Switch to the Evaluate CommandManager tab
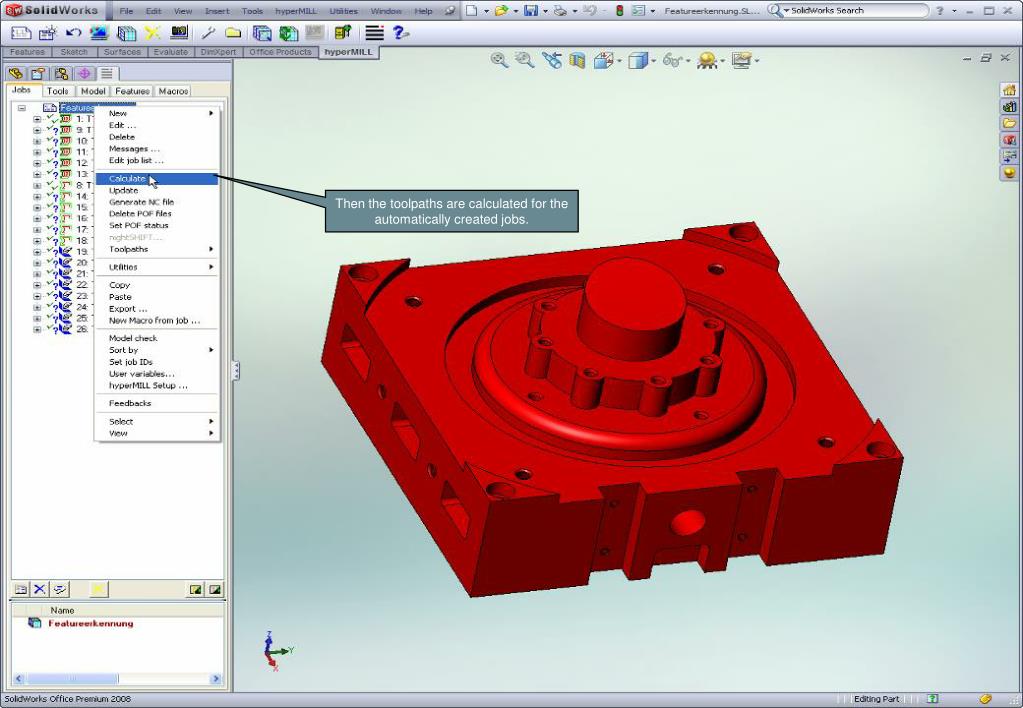This screenshot has width=1023, height=708. 170,52
